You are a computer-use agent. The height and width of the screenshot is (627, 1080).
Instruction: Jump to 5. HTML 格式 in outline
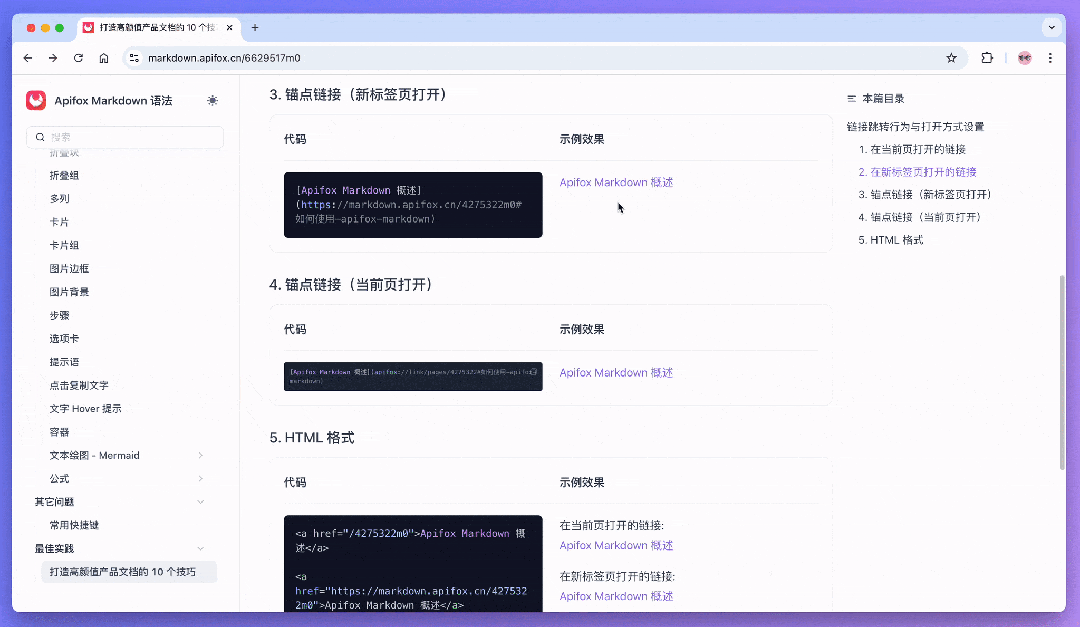[891, 240]
